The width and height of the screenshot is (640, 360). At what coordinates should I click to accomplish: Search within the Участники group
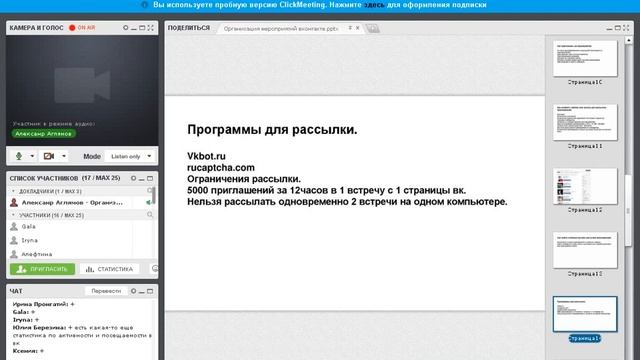click(x=150, y=214)
